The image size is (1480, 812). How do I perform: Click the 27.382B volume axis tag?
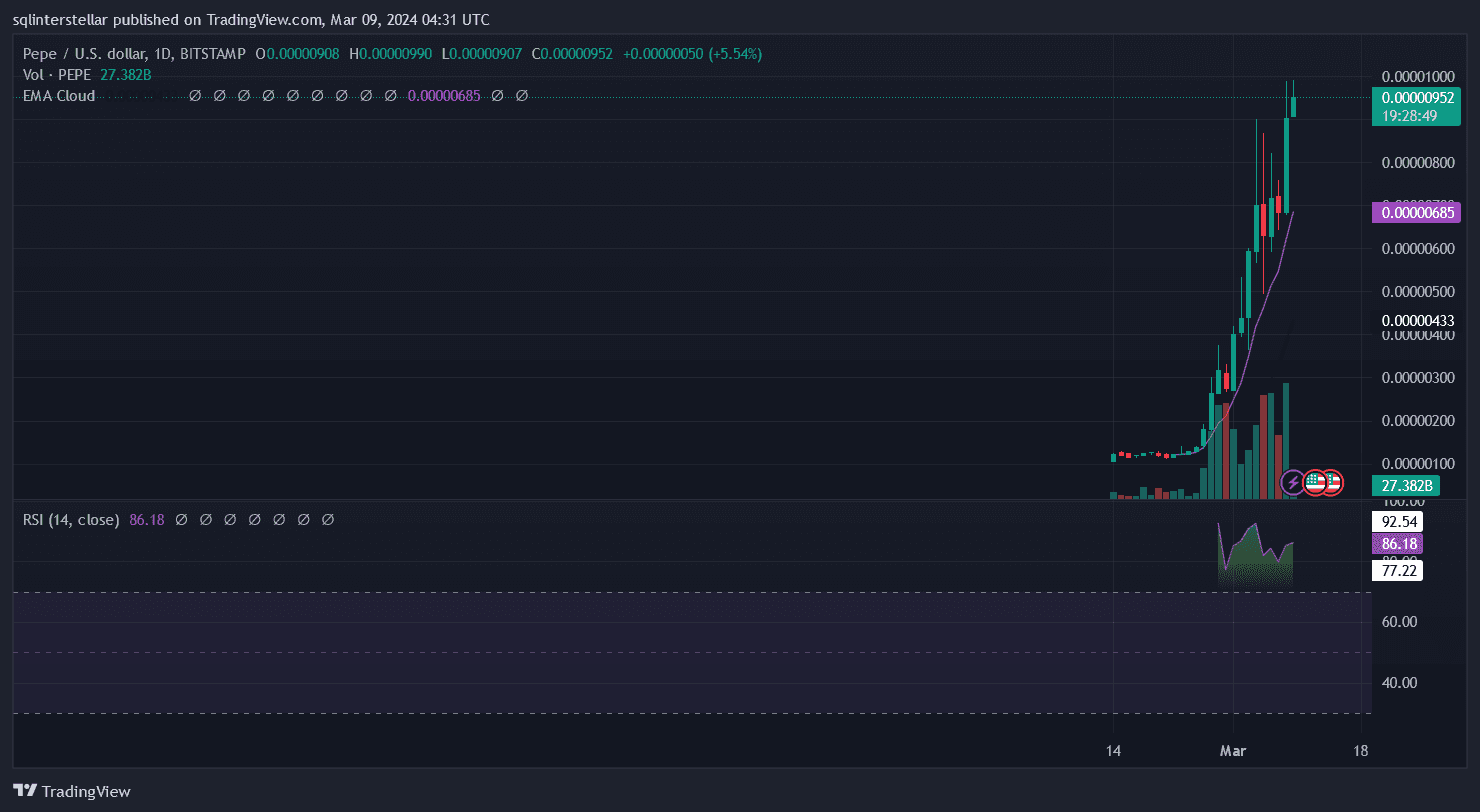point(1407,486)
